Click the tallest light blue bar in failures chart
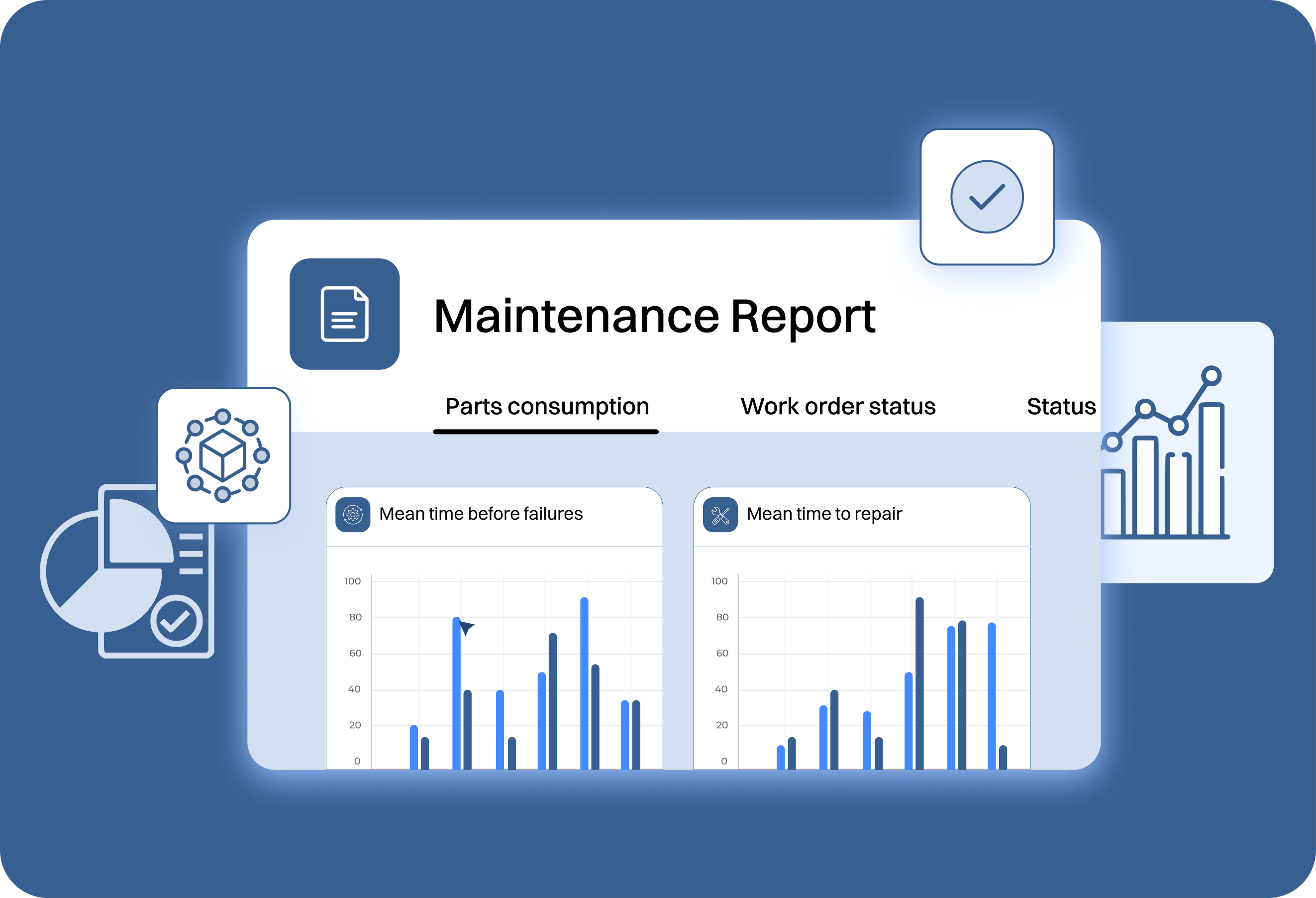The width and height of the screenshot is (1316, 898). (584, 680)
